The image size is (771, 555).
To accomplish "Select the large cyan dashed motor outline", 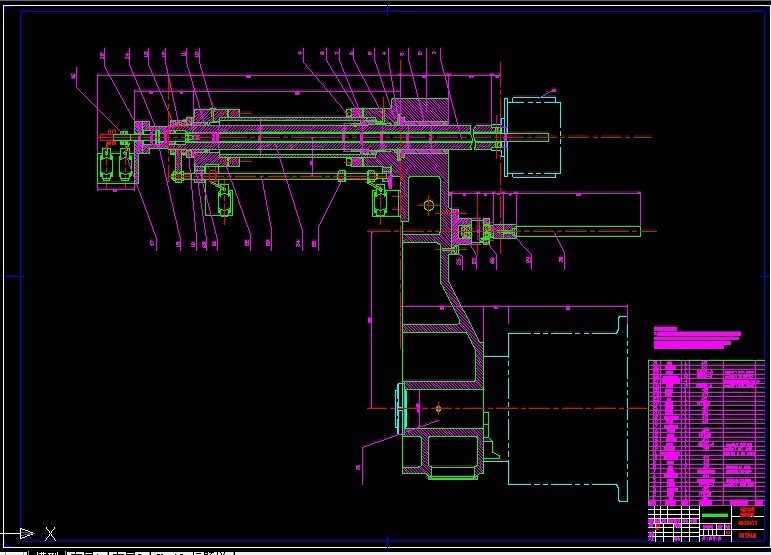I will [x=567, y=409].
